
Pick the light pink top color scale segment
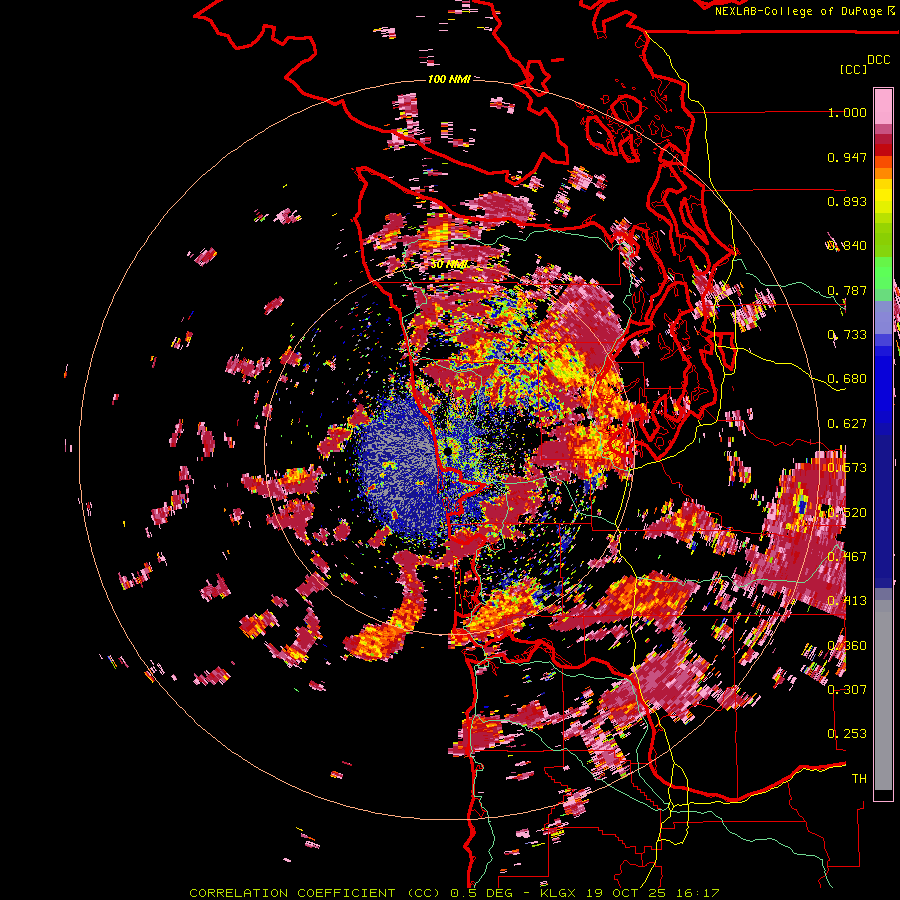point(883,106)
